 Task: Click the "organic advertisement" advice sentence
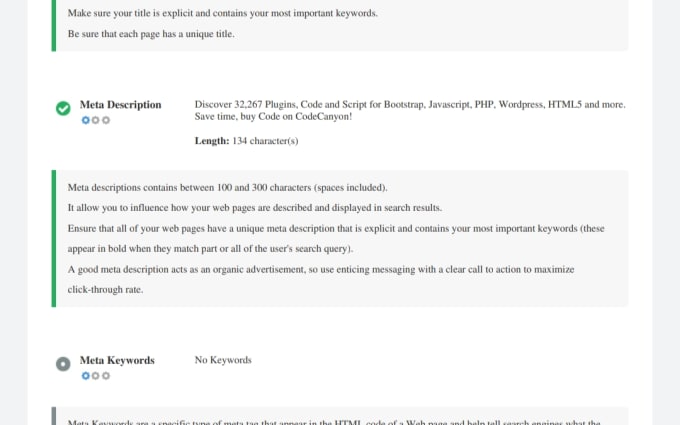[320, 270]
